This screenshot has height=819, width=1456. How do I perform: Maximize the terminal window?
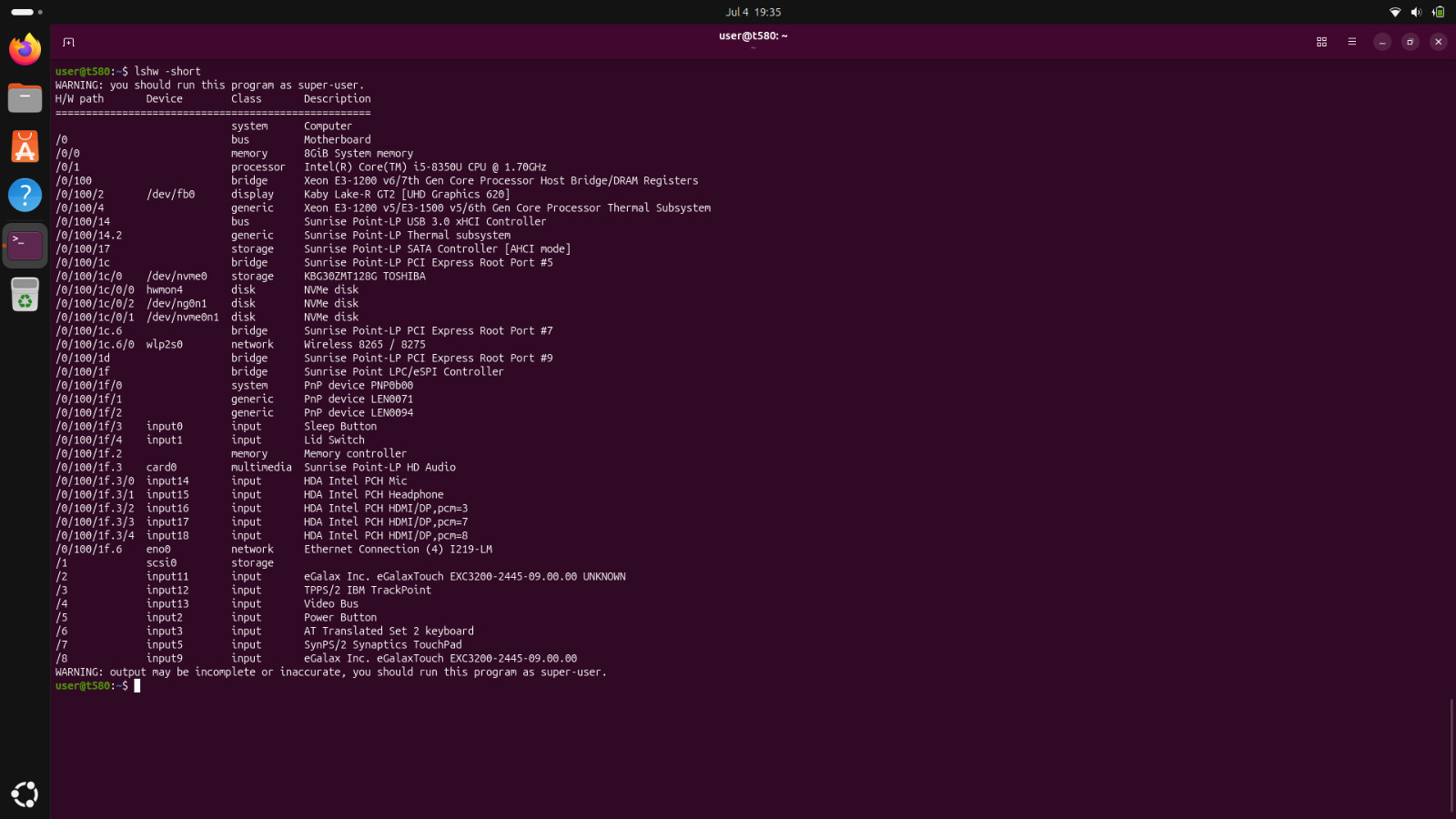[1410, 42]
